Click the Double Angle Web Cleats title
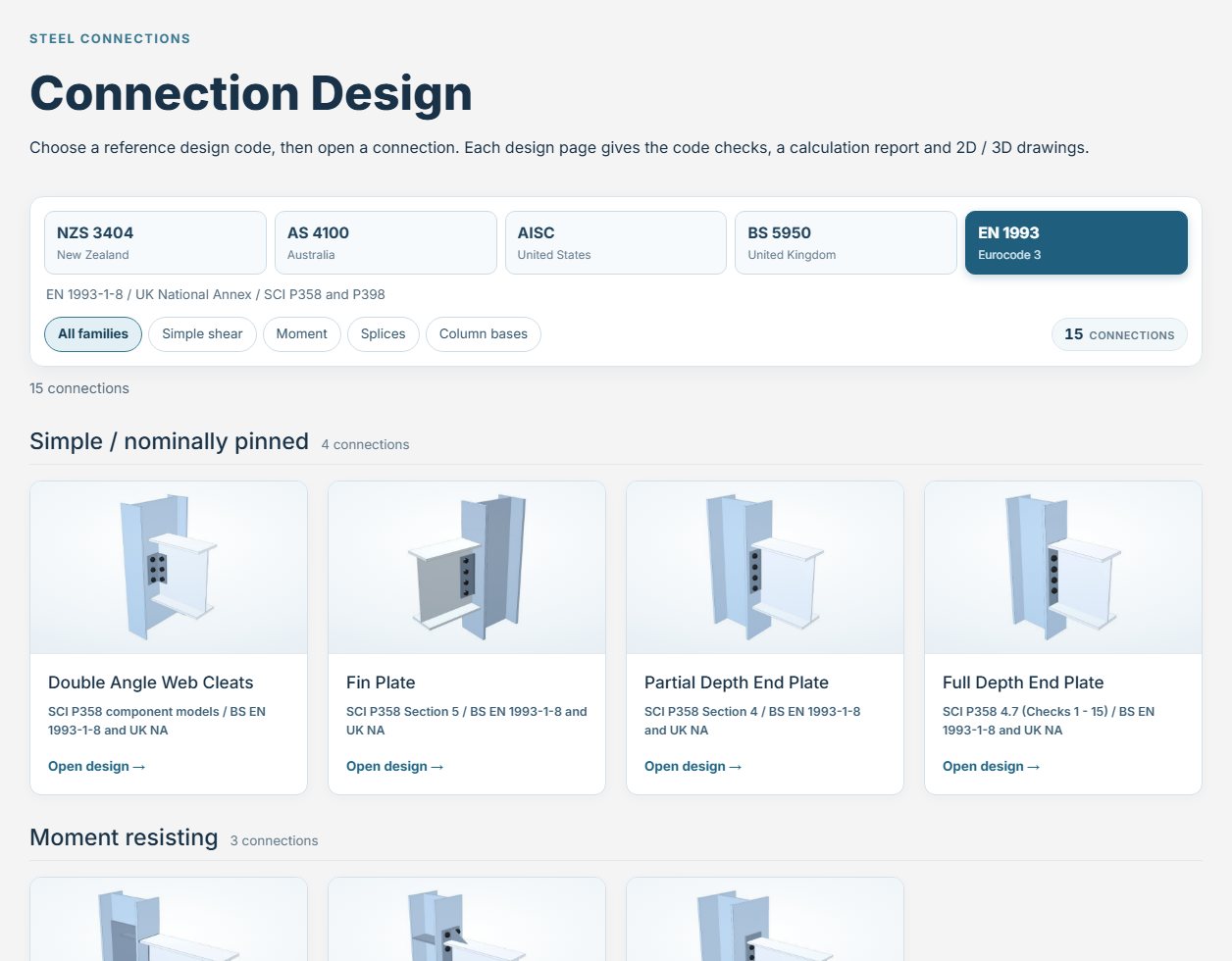This screenshot has width=1232, height=961. [151, 683]
